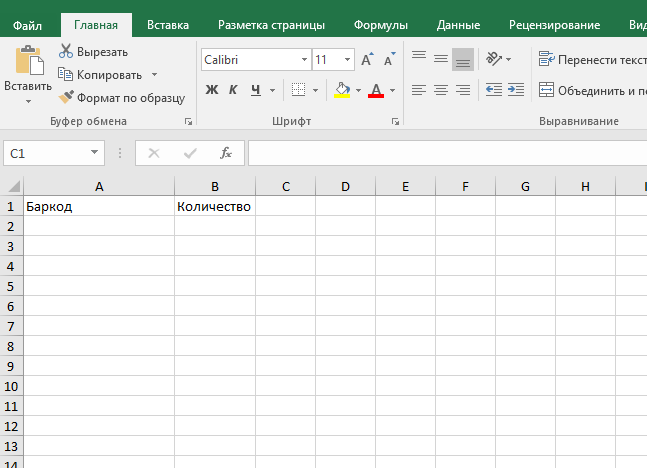
Task: Toggle italic formatting (К)
Action: 233,90
